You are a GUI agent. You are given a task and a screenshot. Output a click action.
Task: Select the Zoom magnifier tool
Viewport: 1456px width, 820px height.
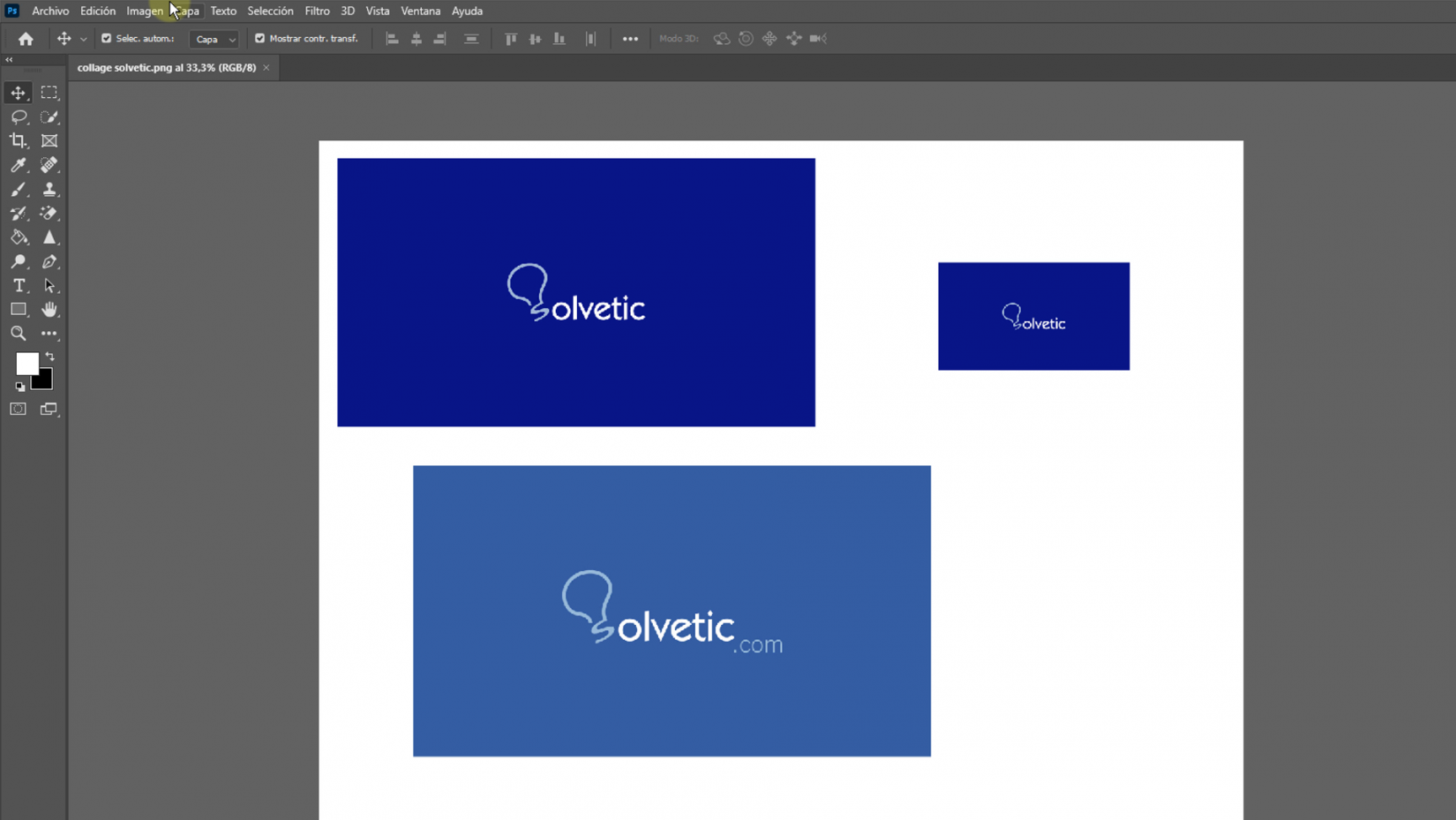pos(19,334)
